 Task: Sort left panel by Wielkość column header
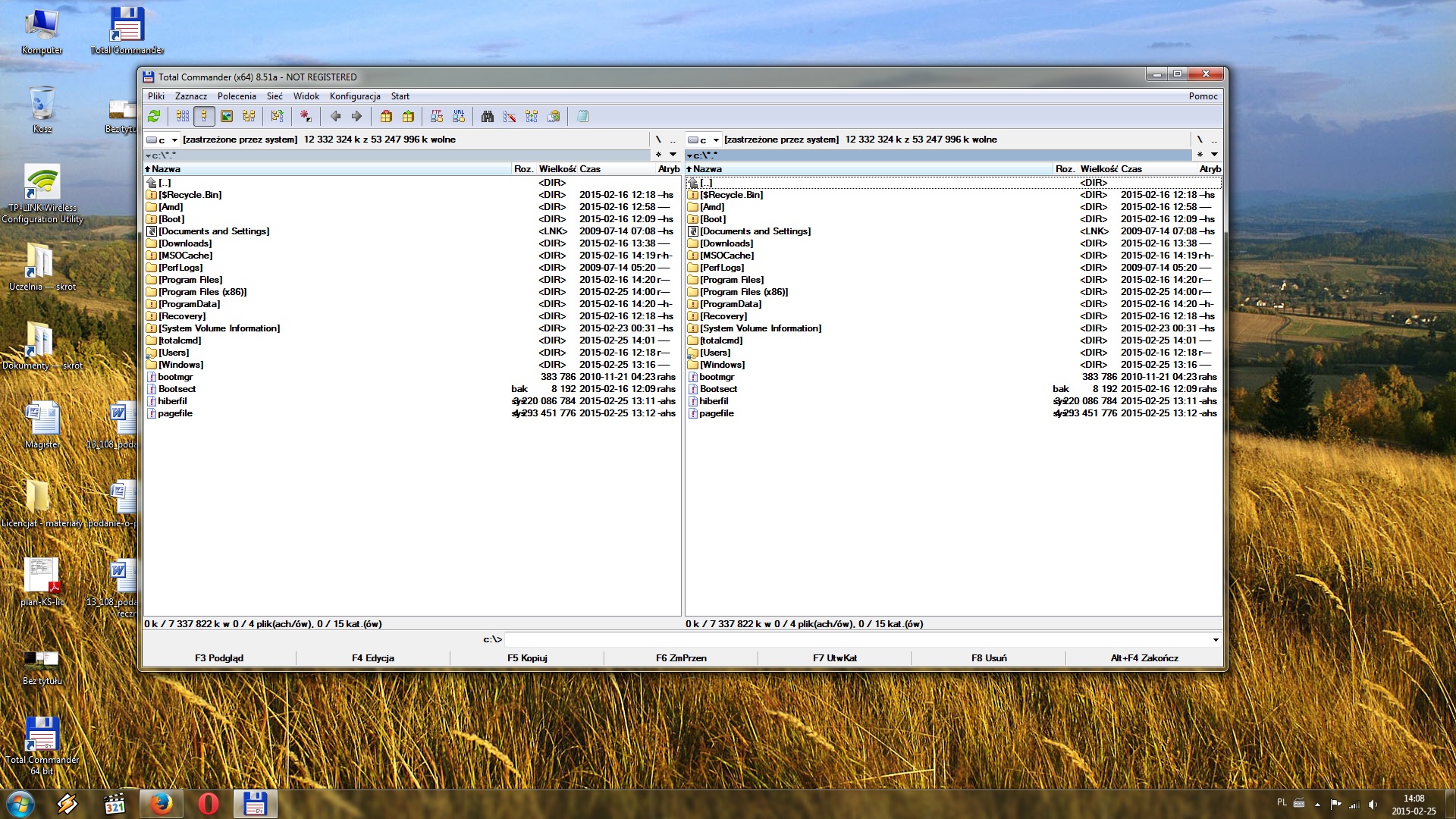(557, 169)
